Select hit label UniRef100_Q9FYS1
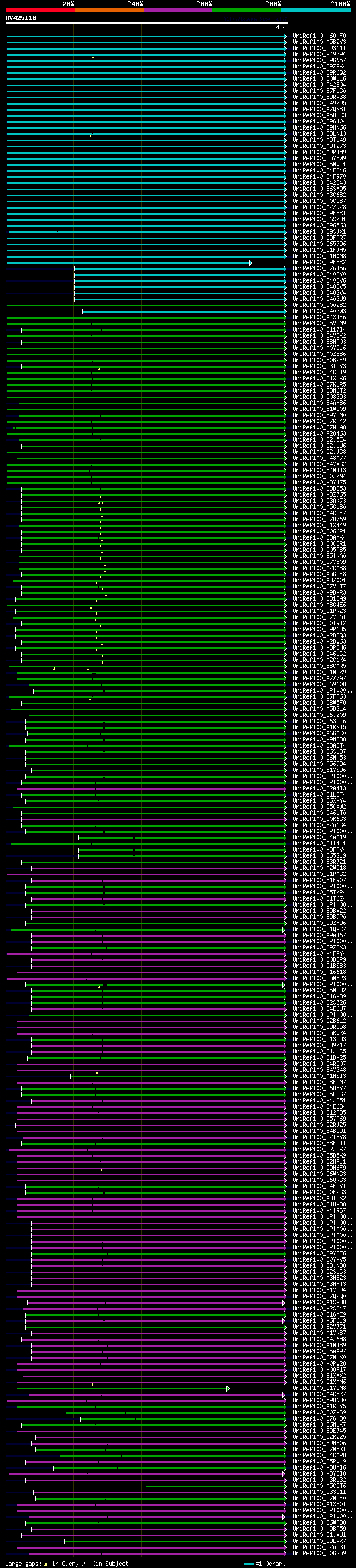The width and height of the screenshot is (356, 1568). pos(319,213)
